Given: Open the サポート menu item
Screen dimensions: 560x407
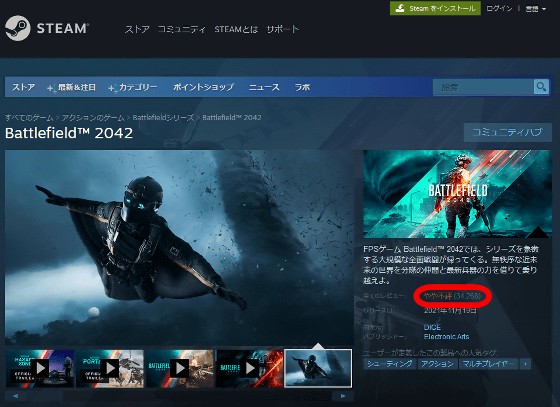Looking at the screenshot, I should [282, 29].
